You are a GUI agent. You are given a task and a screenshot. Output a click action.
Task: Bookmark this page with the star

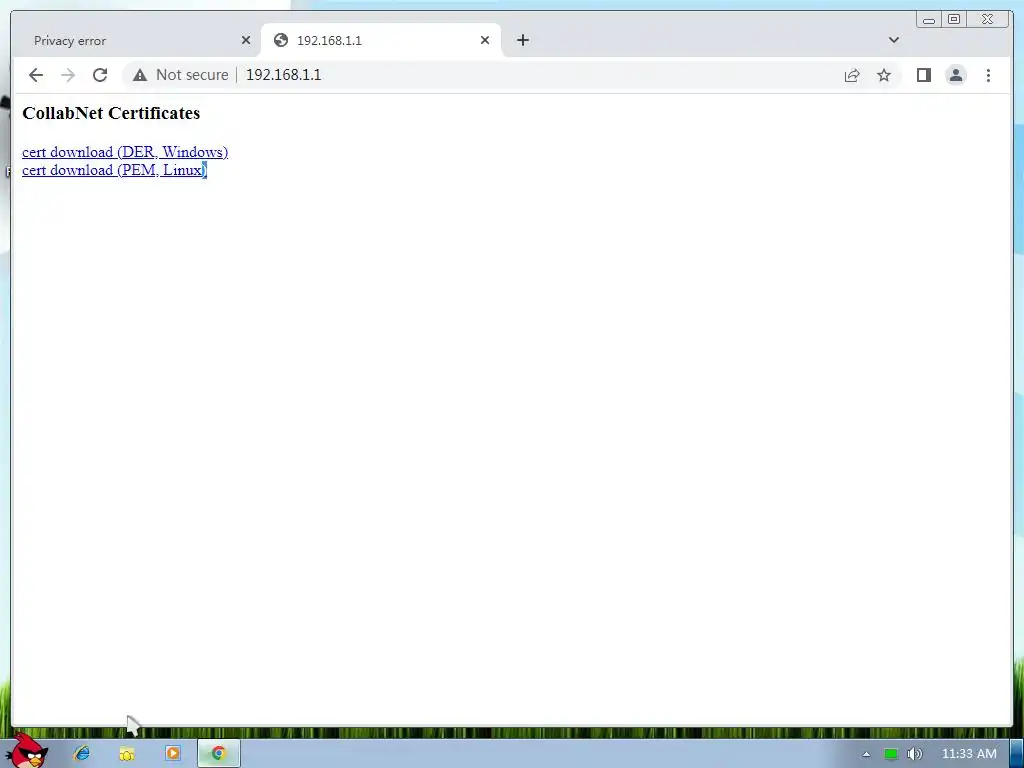tap(884, 75)
